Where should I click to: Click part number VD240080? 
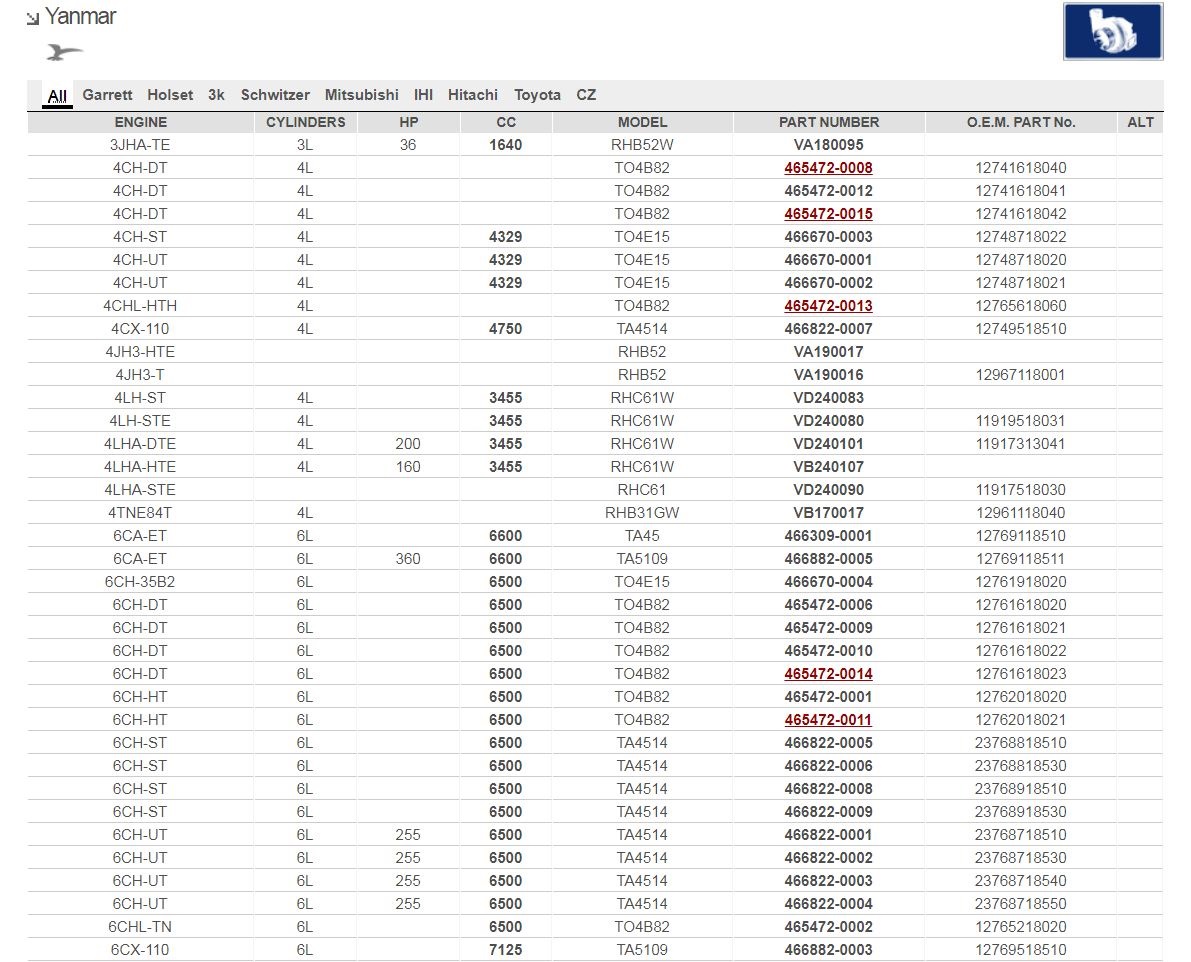[828, 421]
